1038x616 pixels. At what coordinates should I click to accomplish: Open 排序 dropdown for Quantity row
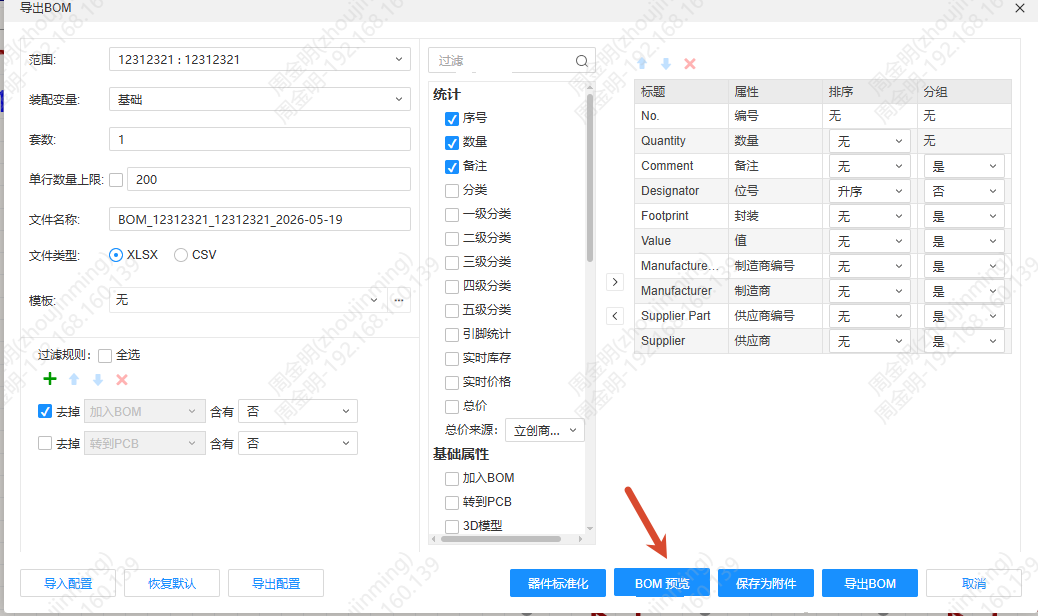870,141
